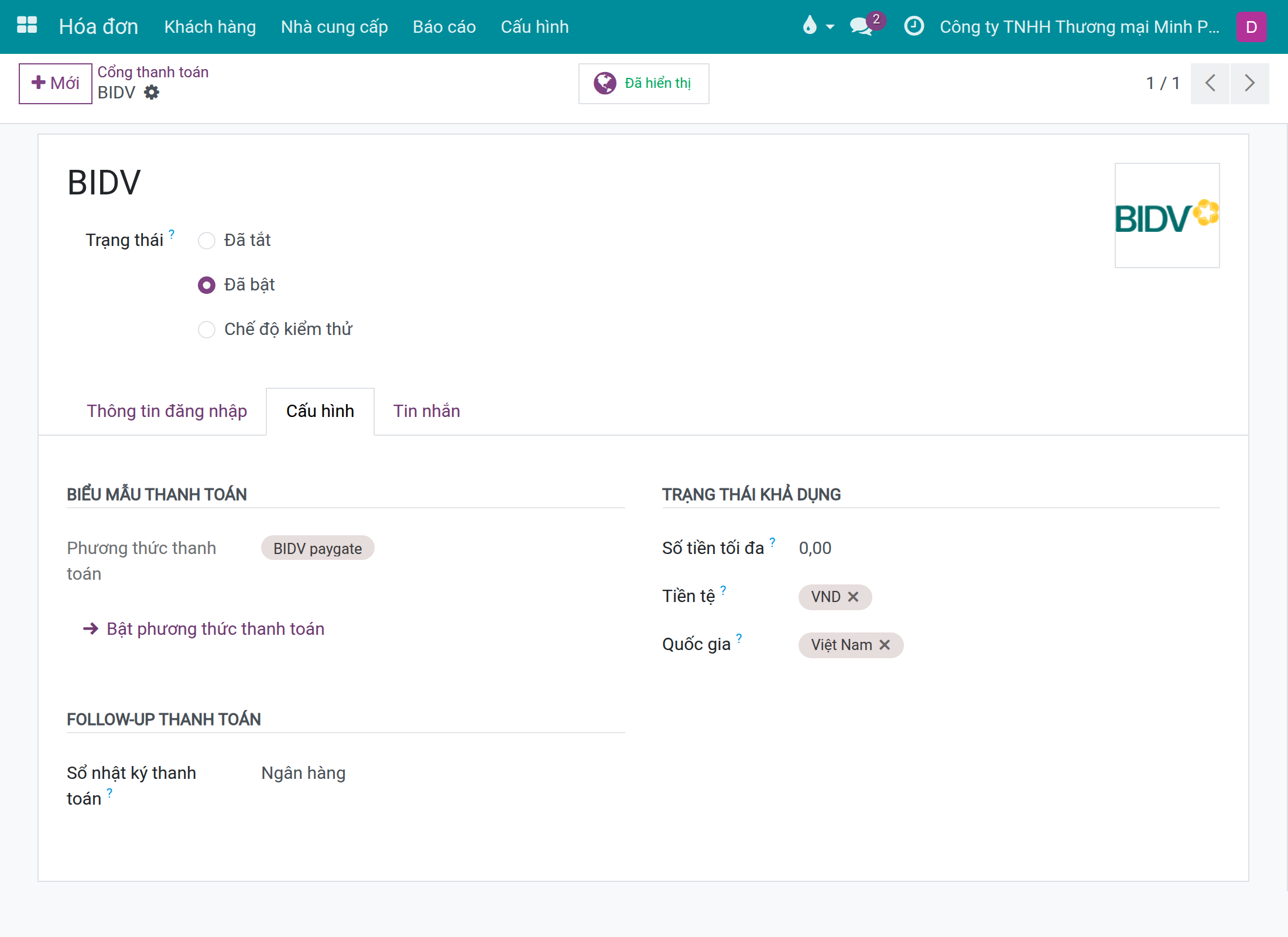Viewport: 1288px width, 937px height.
Task: Click the BIDV logo image
Action: coord(1167,216)
